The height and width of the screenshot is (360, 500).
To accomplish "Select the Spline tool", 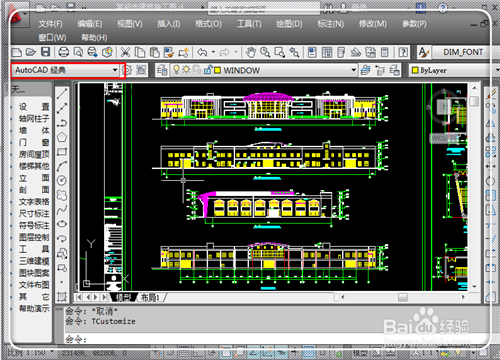I will (x=62, y=210).
